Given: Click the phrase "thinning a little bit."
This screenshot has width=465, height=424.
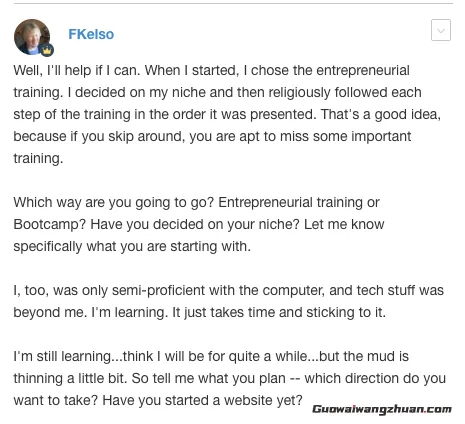Looking at the screenshot, I should 70,379.
